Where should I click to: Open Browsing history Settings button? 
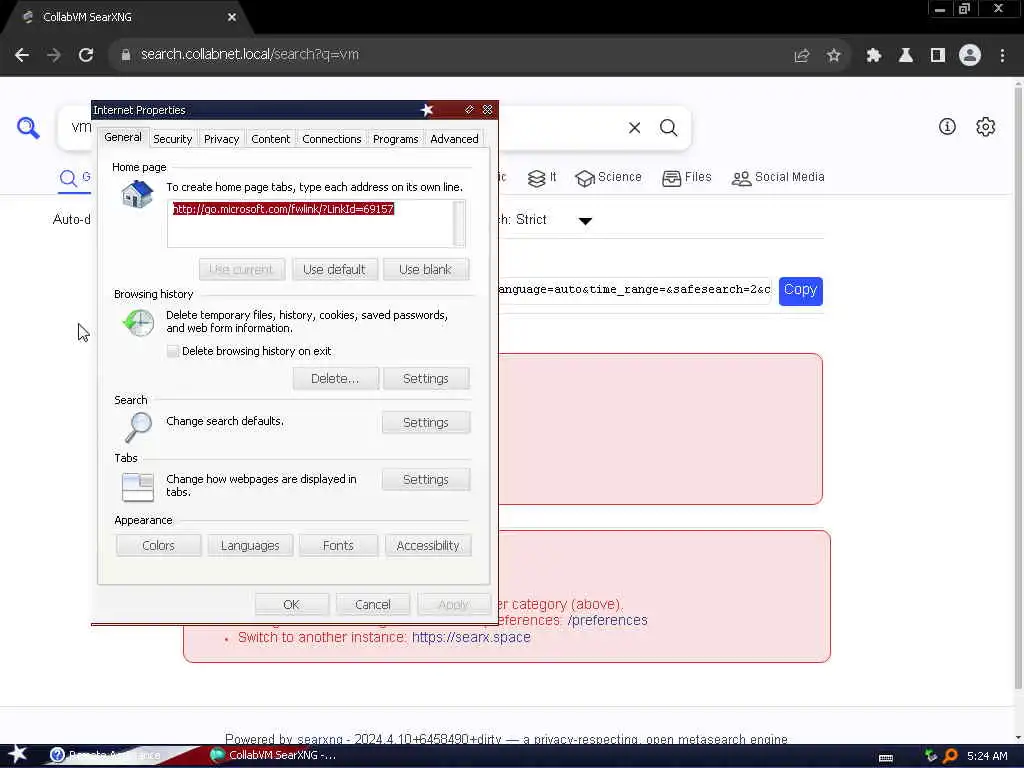(x=426, y=379)
